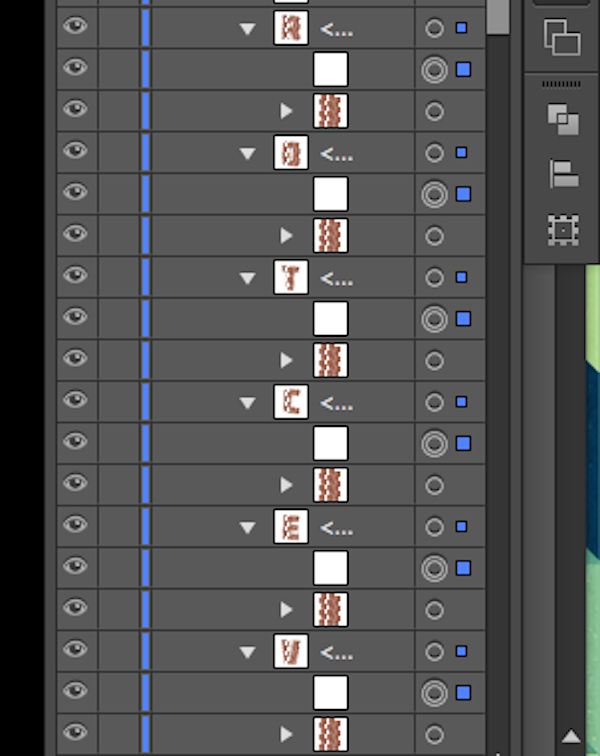Click the double-ring target below the C group

click(434, 443)
